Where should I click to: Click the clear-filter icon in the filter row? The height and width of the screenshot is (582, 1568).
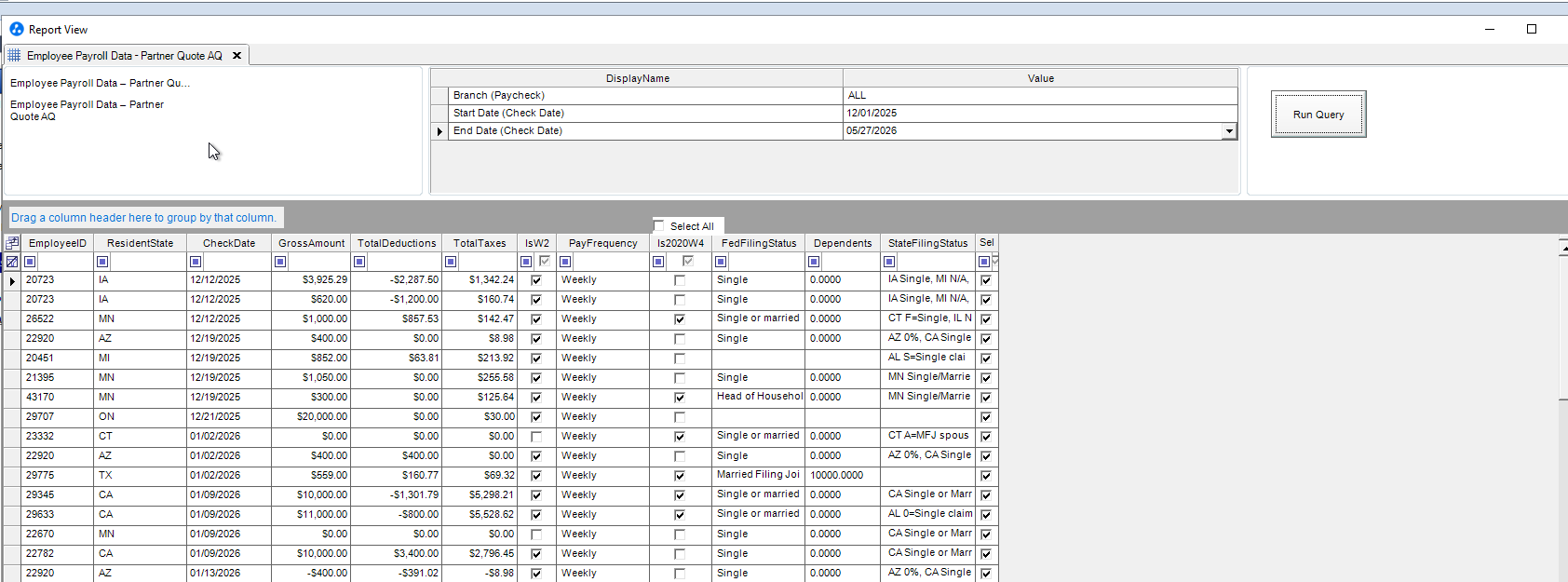pyautogui.click(x=12, y=262)
